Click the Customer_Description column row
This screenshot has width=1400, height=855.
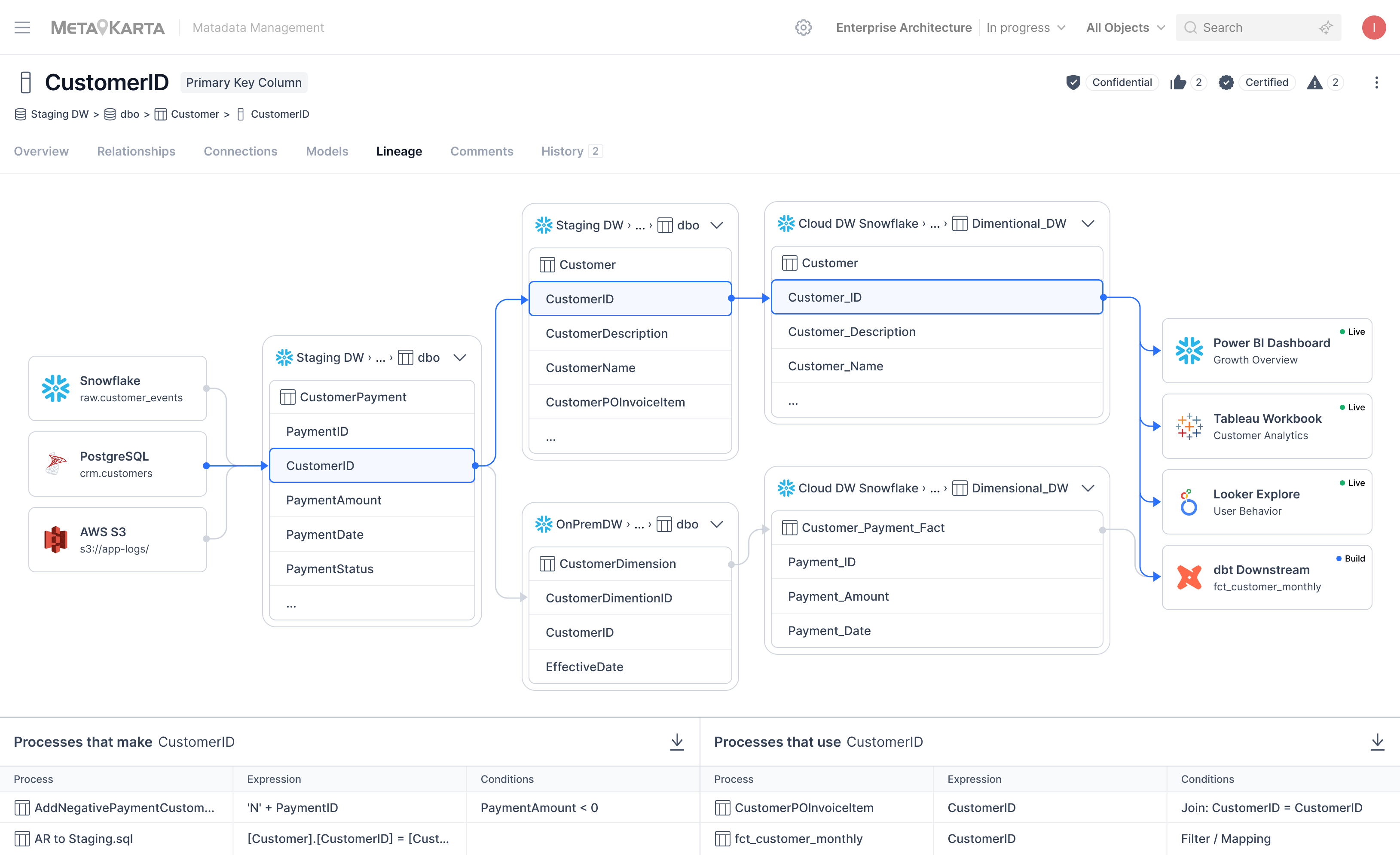coord(936,332)
